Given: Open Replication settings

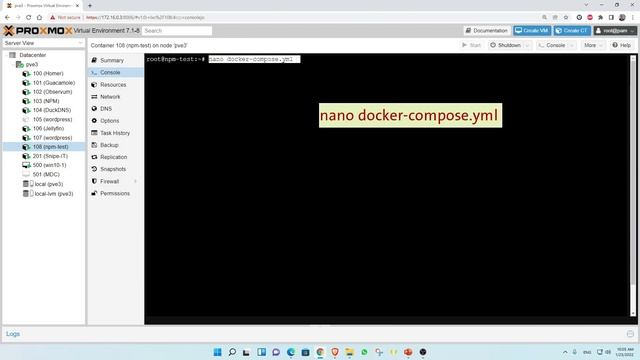Looking at the screenshot, I should pyautogui.click(x=113, y=157).
